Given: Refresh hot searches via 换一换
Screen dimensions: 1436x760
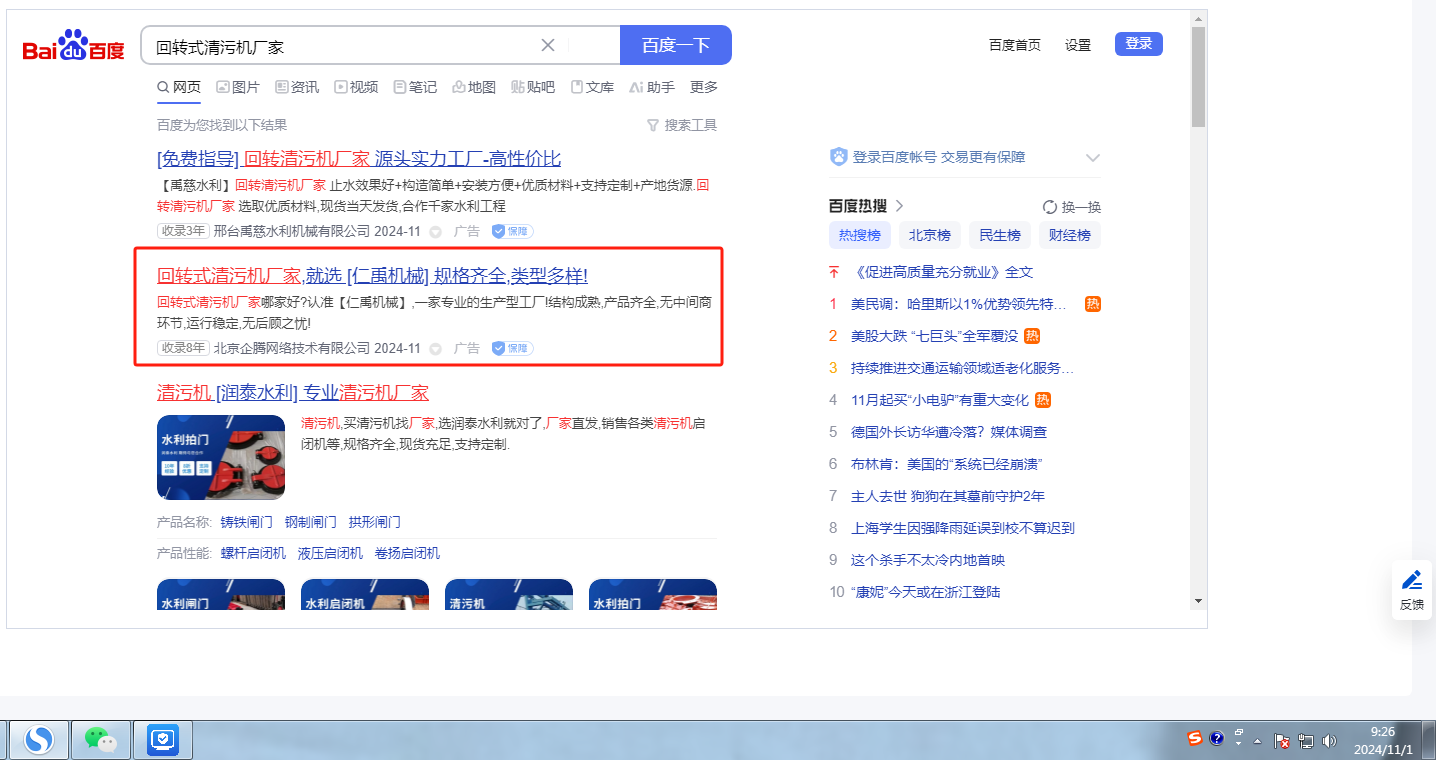Looking at the screenshot, I should click(1072, 207).
